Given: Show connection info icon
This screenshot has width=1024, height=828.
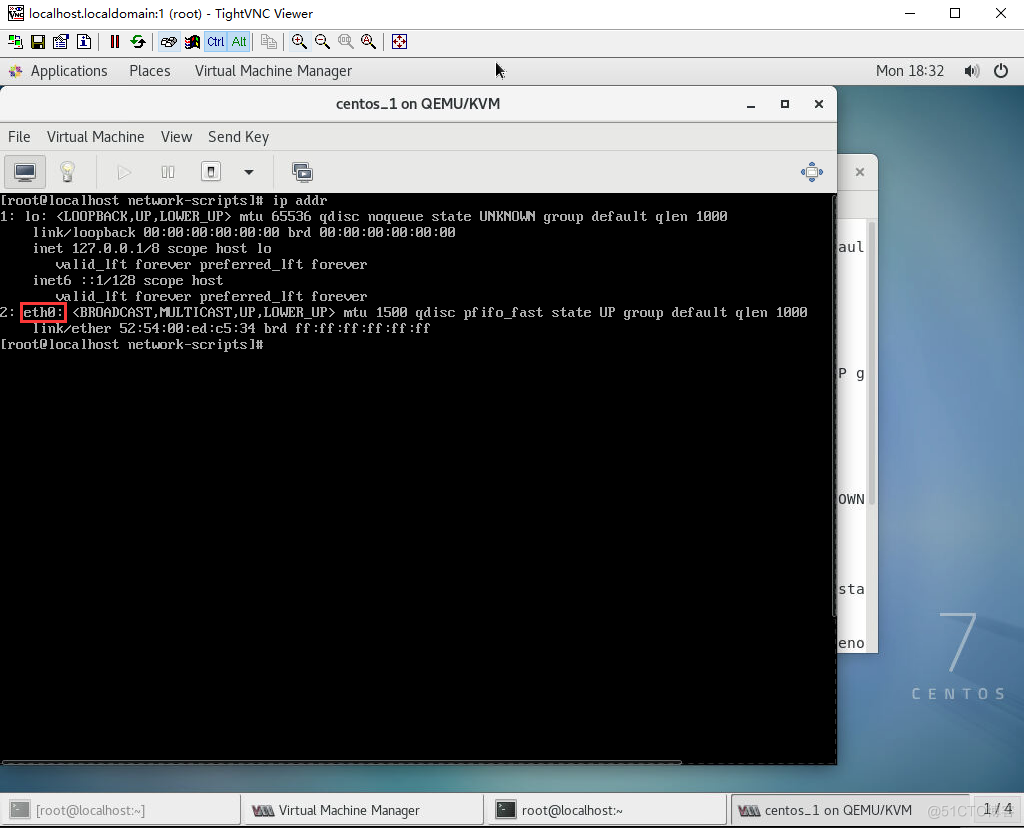Looking at the screenshot, I should click(84, 42).
